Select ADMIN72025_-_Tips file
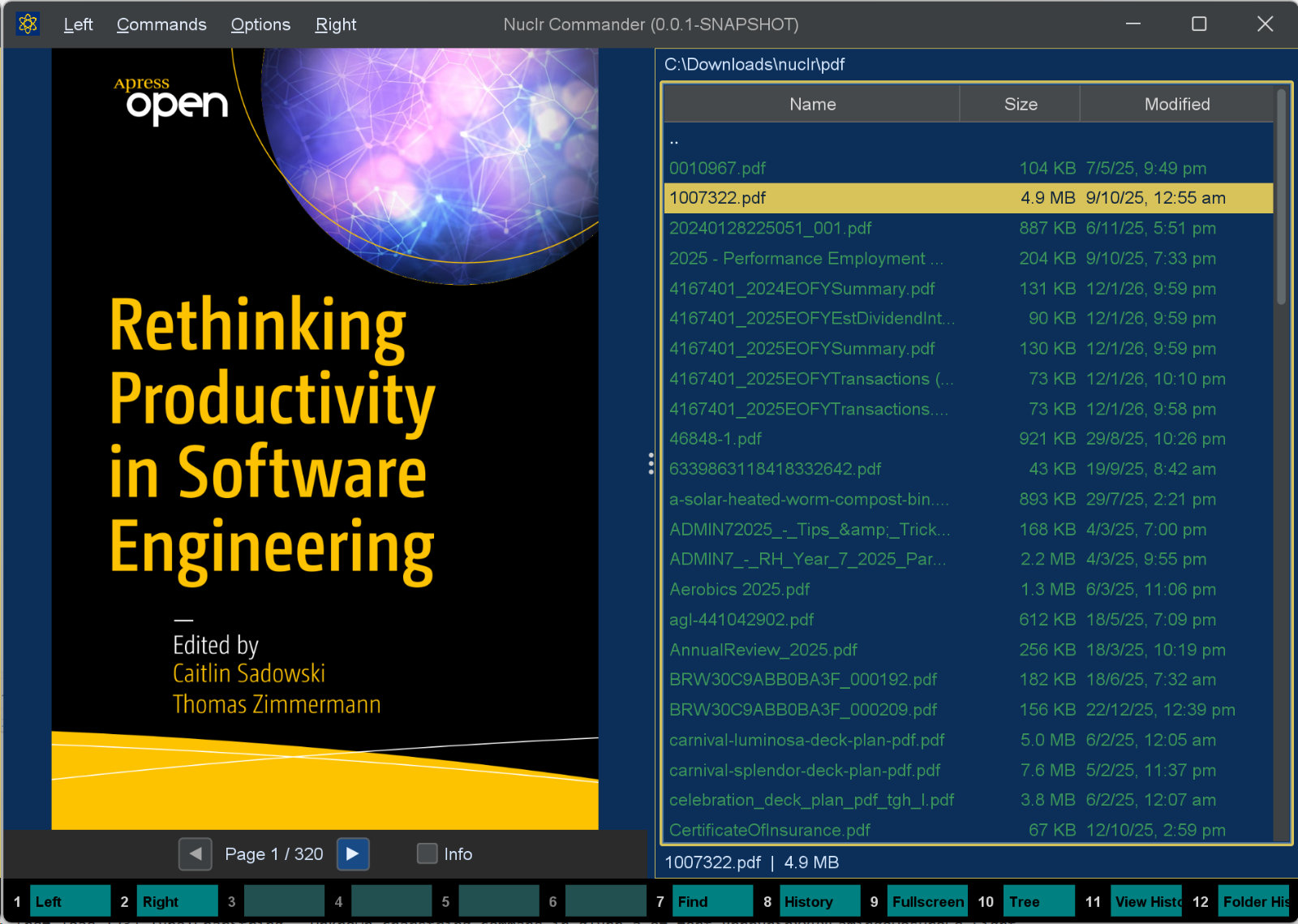This screenshot has height=924, width=1298. pyautogui.click(x=969, y=529)
